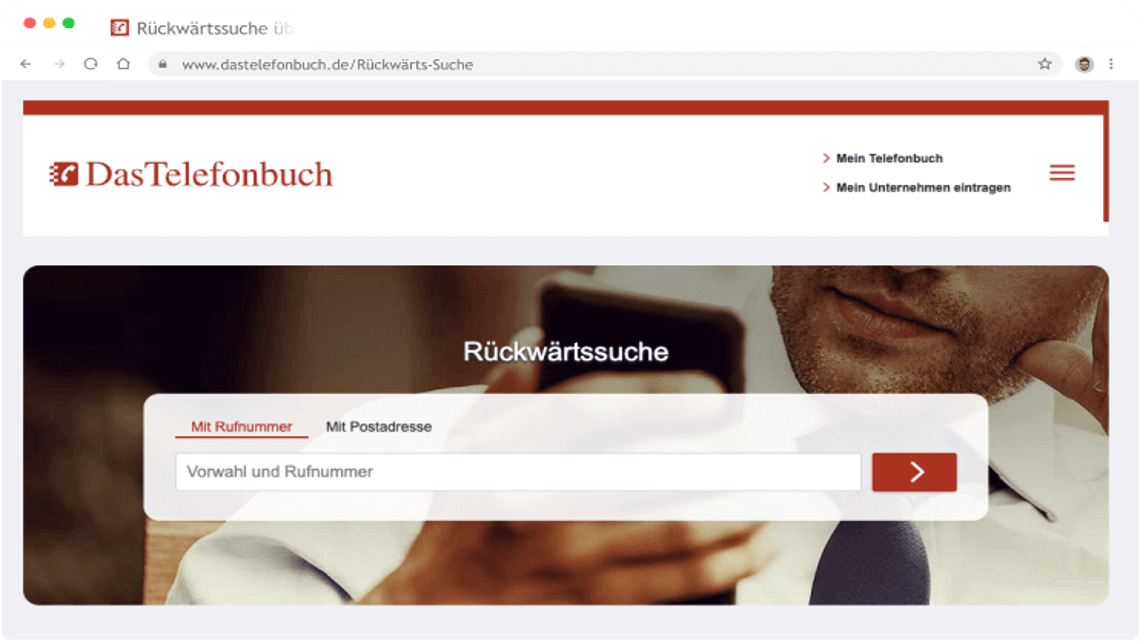1140x641 pixels.
Task: Select the Mit Rufnummer tab
Action: (x=241, y=427)
